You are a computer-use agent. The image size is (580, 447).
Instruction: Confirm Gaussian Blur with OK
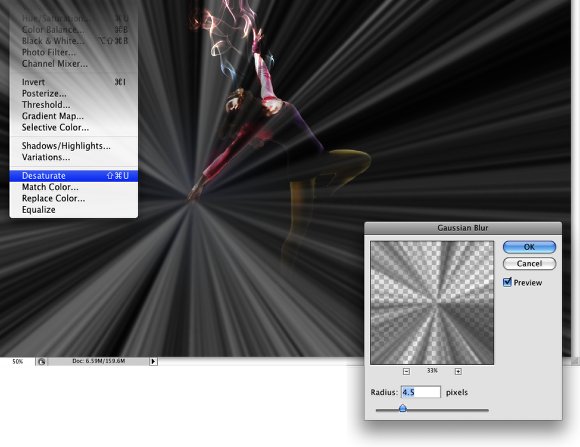pyautogui.click(x=529, y=247)
